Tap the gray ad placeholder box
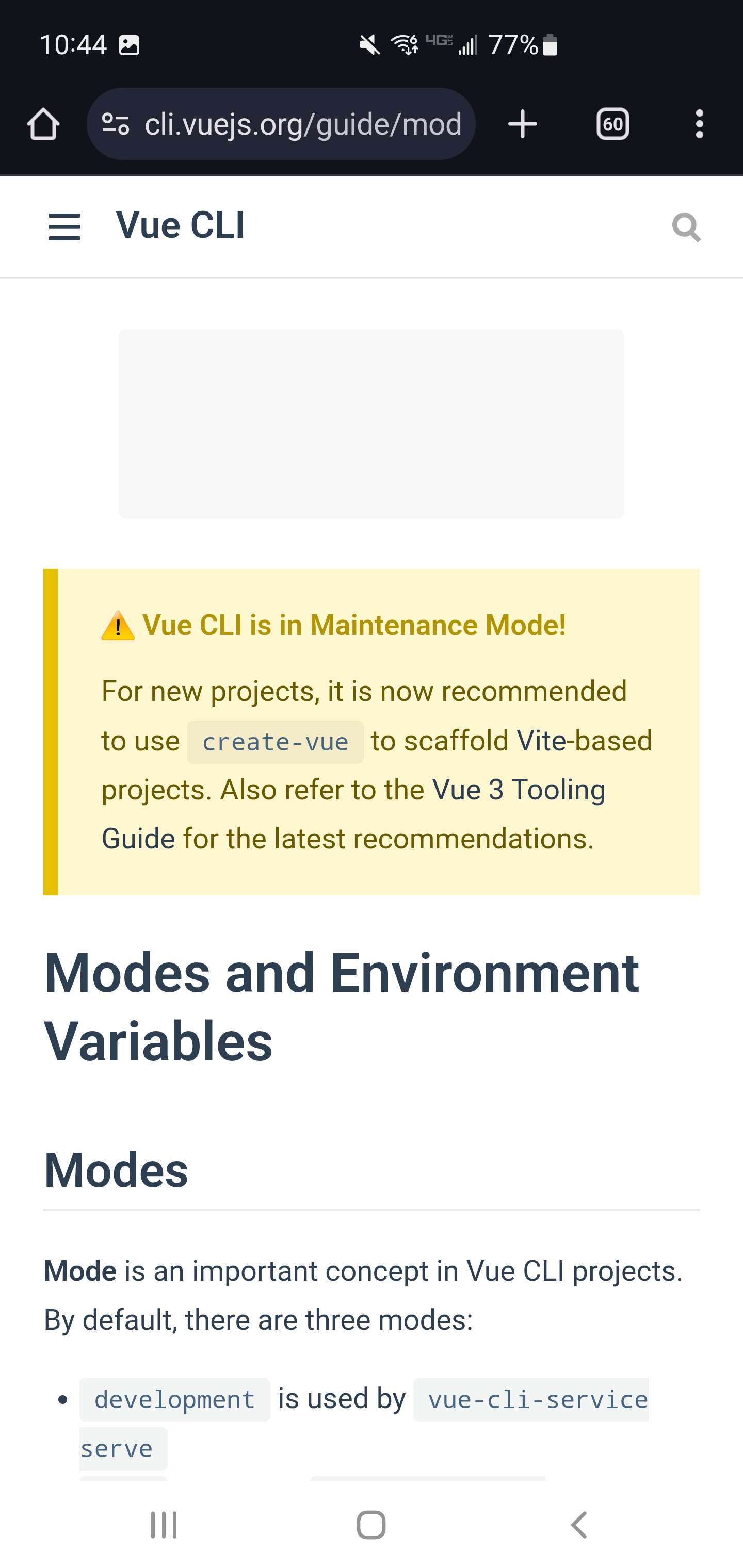This screenshot has width=743, height=1568. 372,424
